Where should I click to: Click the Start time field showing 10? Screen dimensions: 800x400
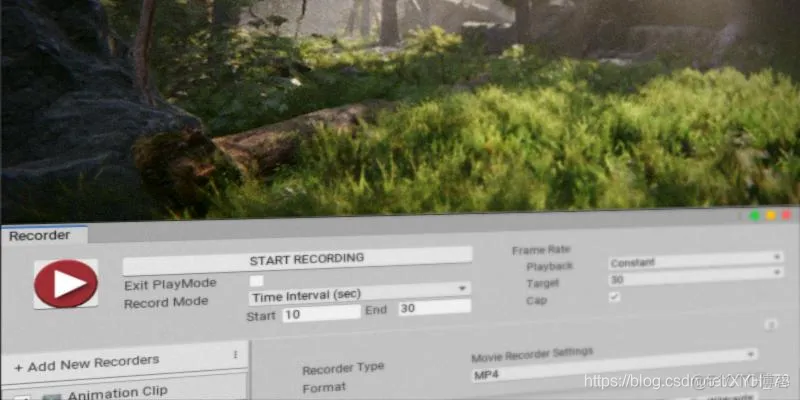click(x=321, y=314)
